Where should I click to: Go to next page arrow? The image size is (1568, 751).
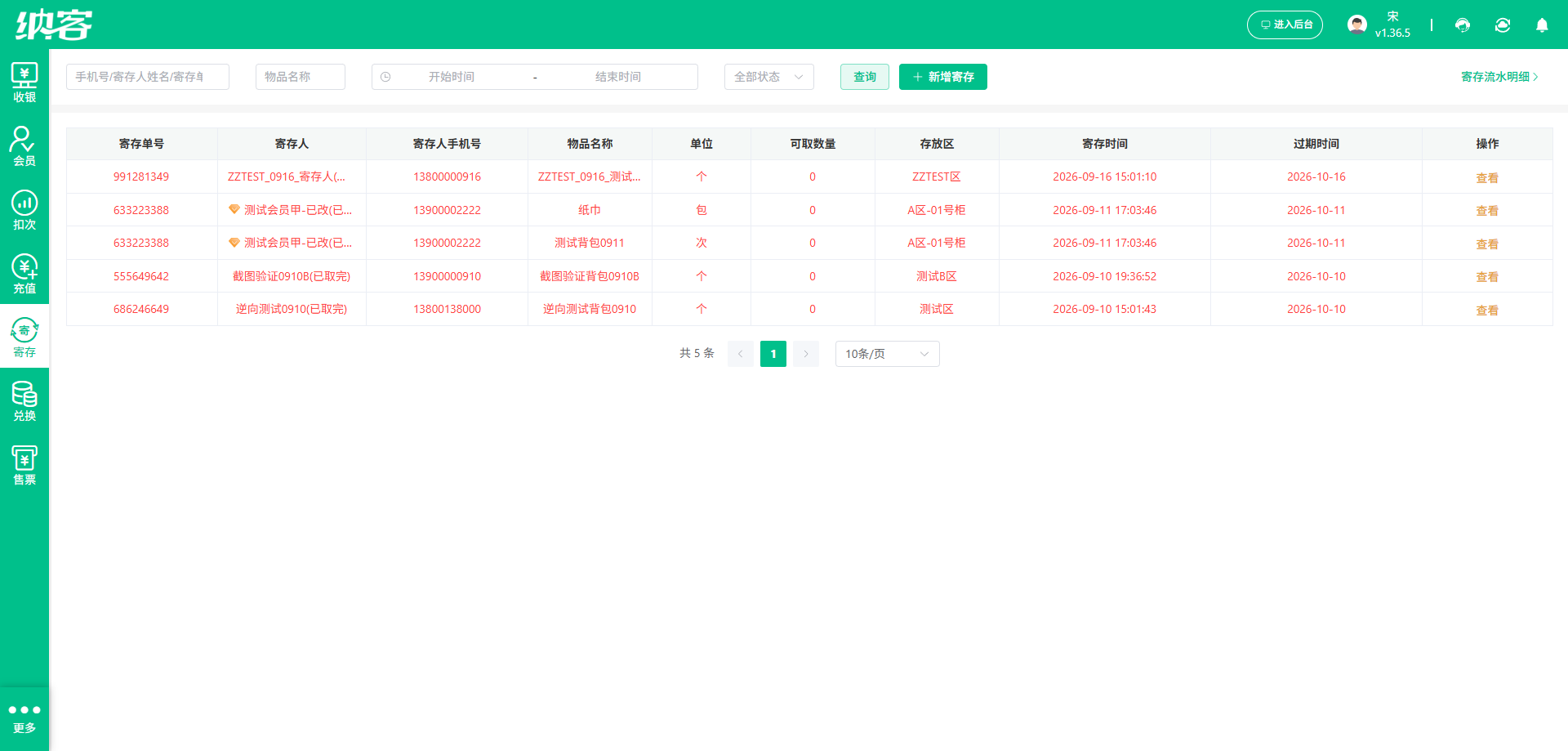click(806, 354)
